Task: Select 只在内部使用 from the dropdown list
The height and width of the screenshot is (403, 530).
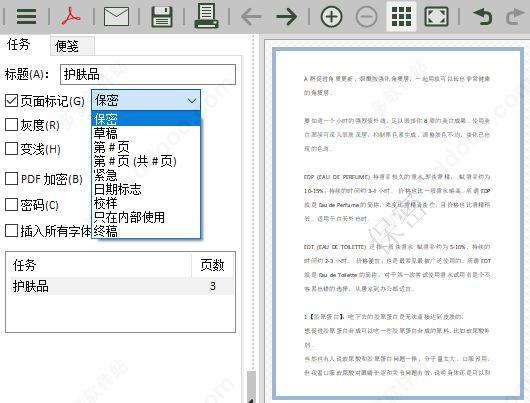Action: pyautogui.click(x=146, y=217)
